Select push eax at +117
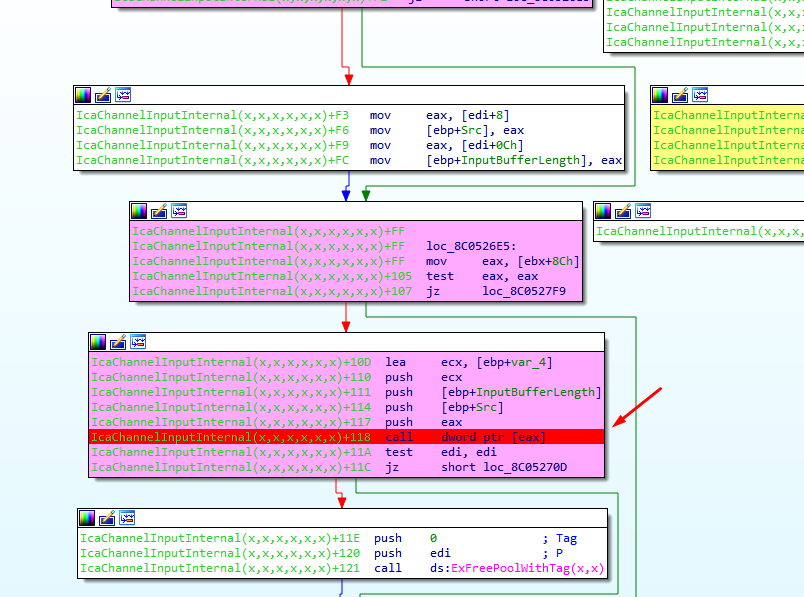Viewport: 804px width, 597px height. pyautogui.click(x=424, y=422)
